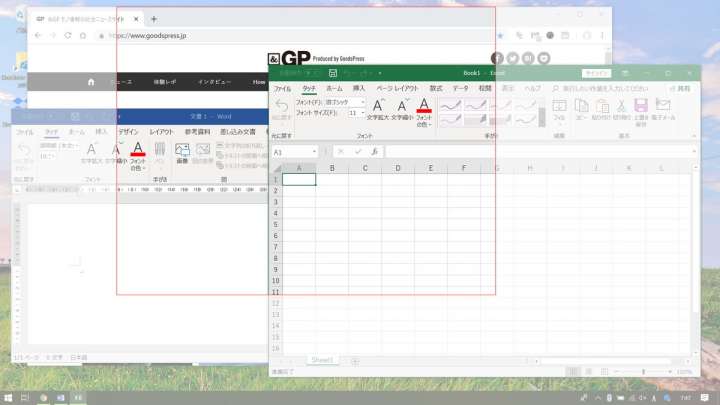Switch to Excel ホーム tab
This screenshot has height=405, width=720.
tap(334, 88)
